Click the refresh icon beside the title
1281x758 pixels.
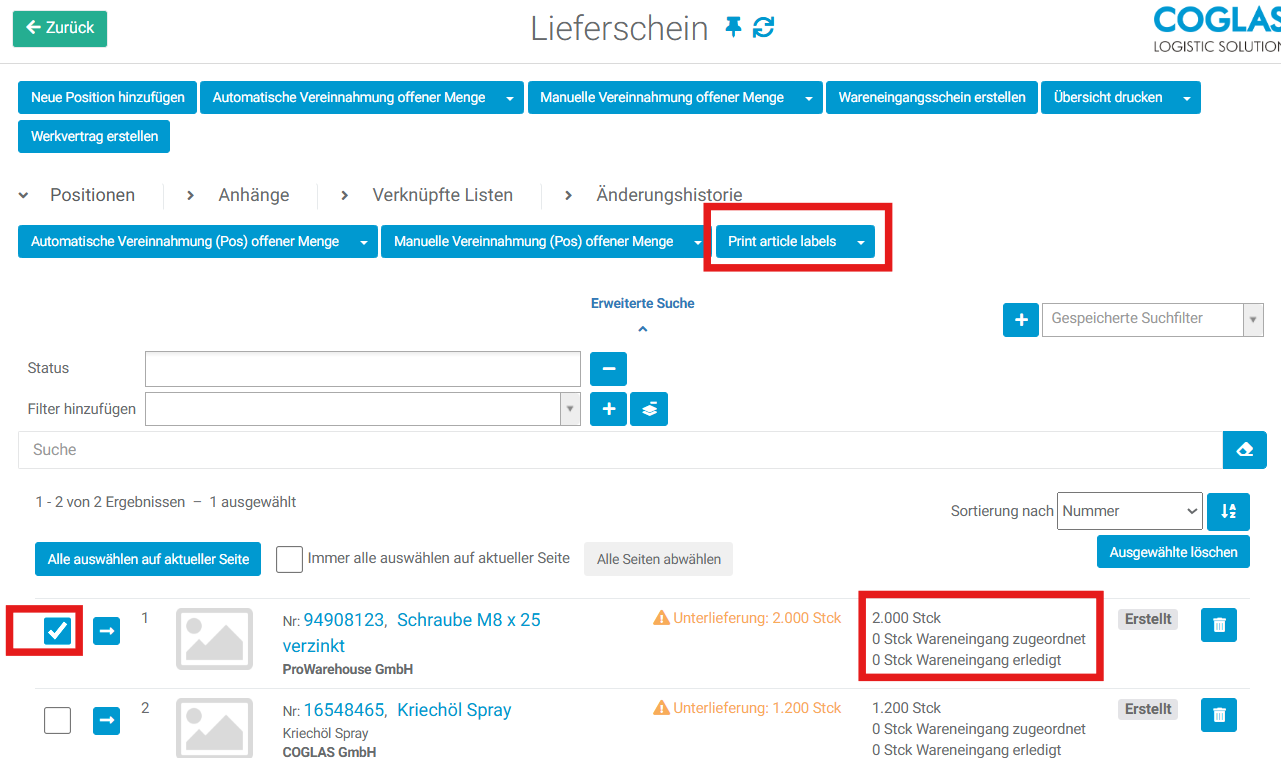coord(764,28)
